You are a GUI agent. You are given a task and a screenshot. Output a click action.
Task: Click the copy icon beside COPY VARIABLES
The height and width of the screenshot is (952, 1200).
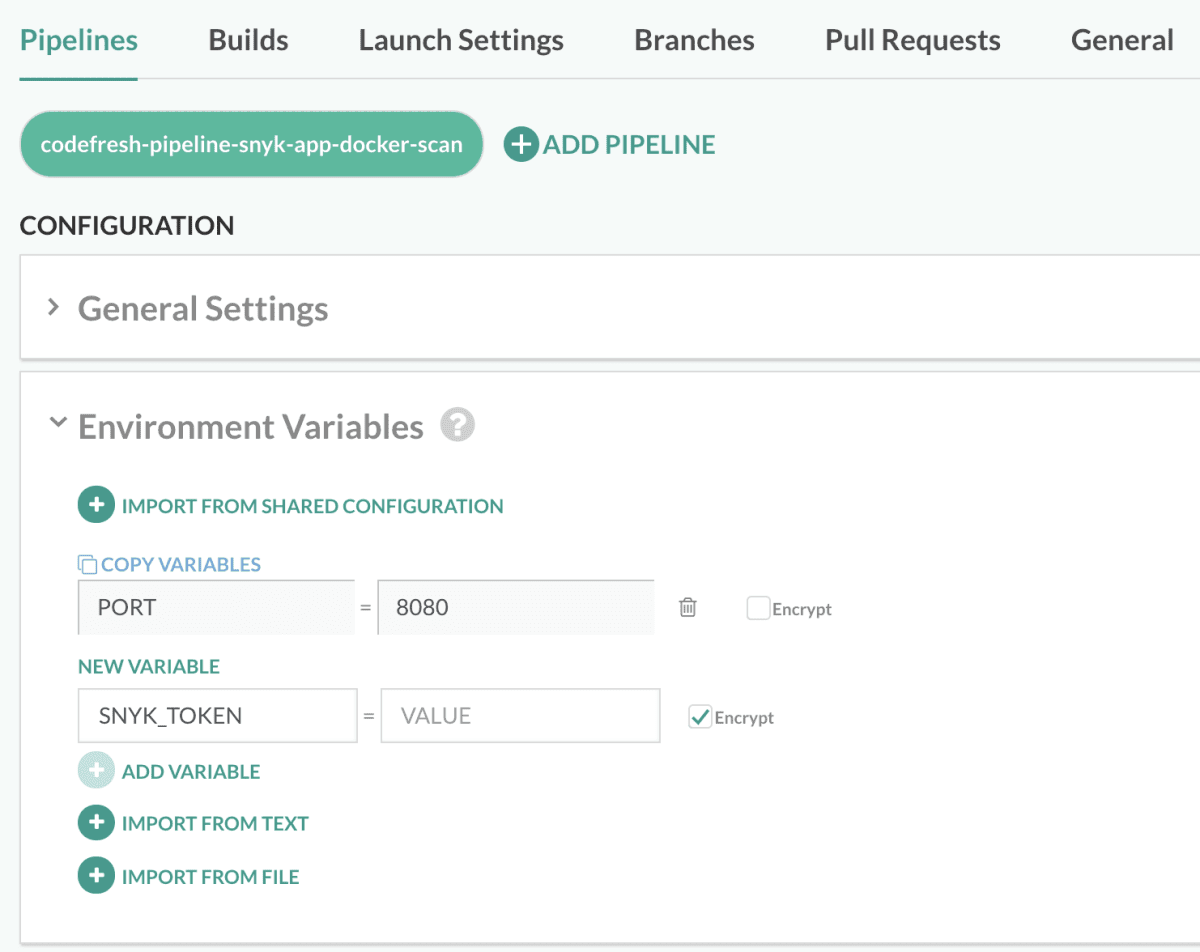coord(88,565)
